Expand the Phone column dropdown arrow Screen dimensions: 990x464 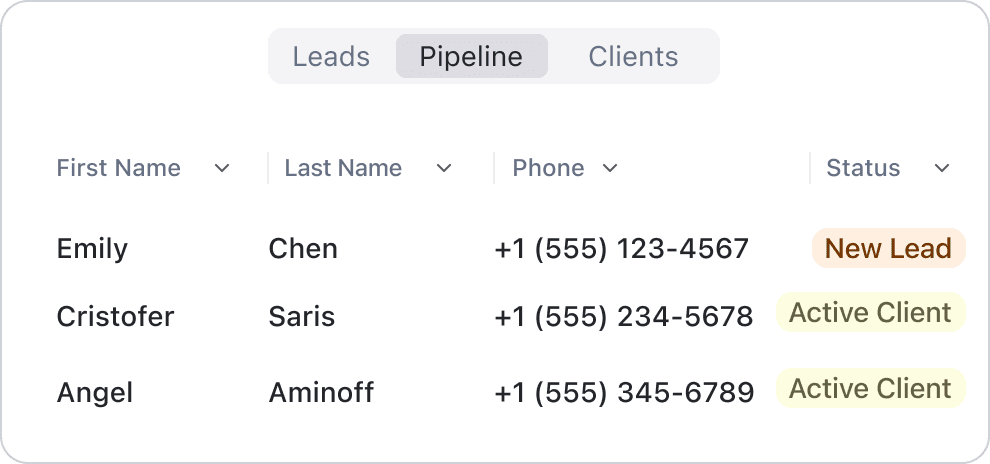click(x=610, y=169)
